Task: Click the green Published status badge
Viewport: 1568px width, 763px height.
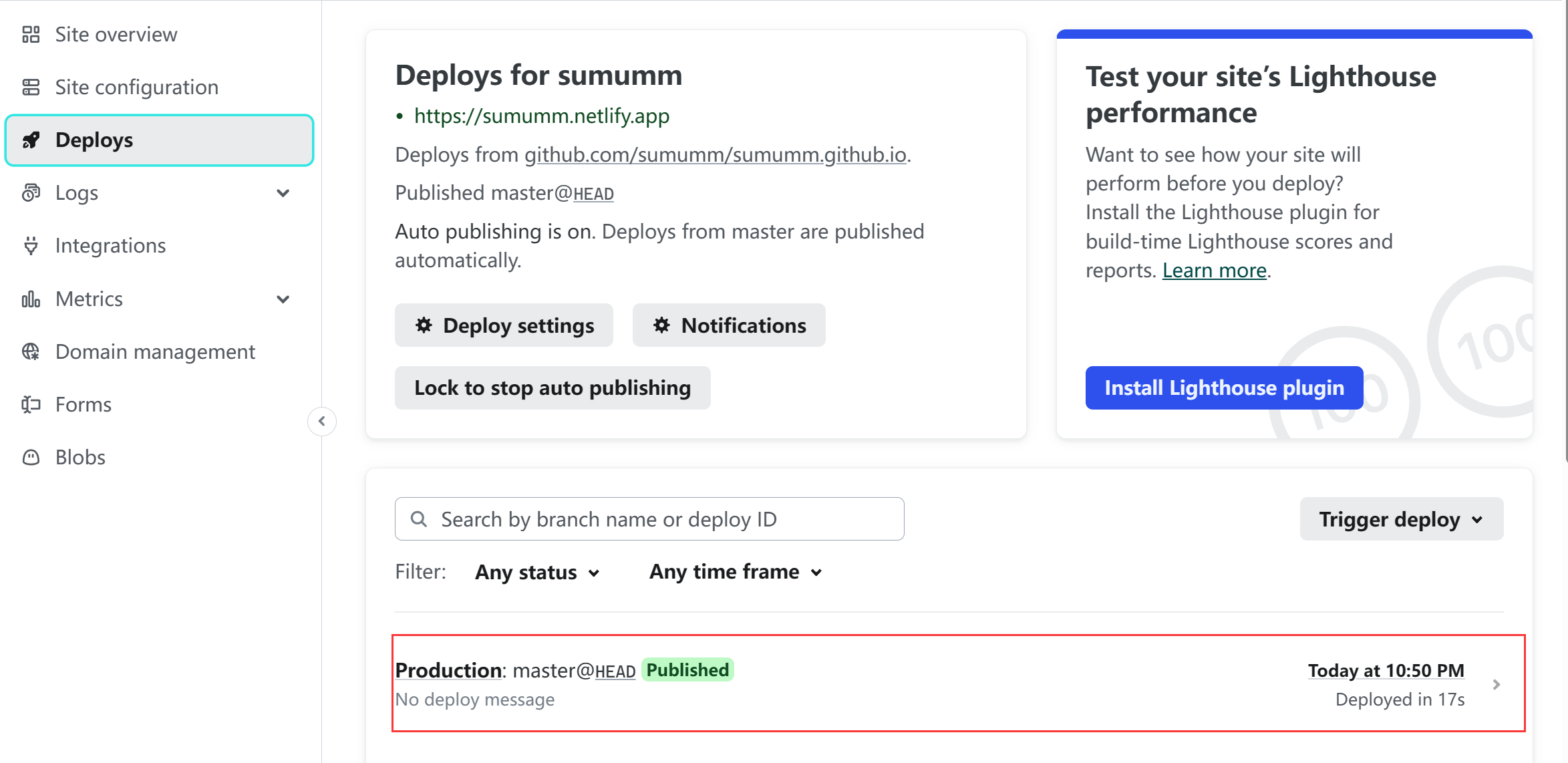Action: tap(687, 669)
